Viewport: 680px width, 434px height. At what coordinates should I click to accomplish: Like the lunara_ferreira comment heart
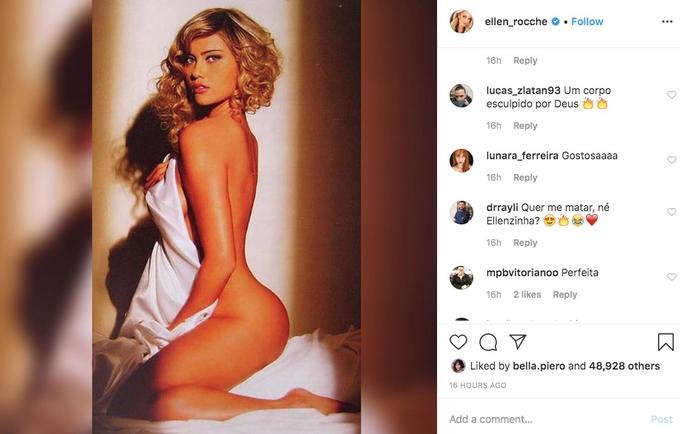pyautogui.click(x=671, y=160)
